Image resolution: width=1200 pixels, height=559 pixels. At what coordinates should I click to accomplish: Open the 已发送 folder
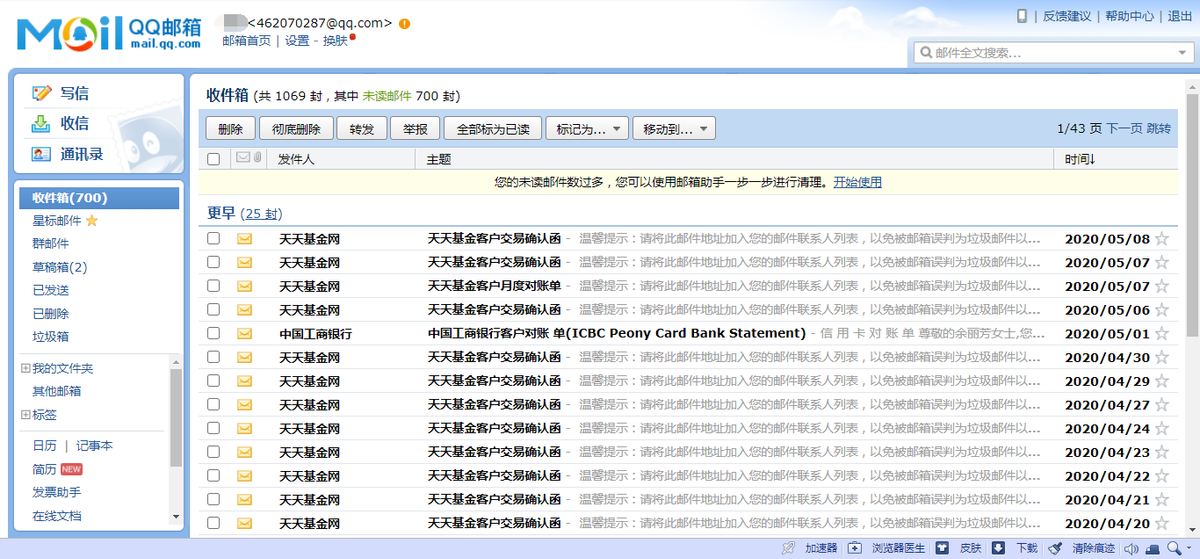(50, 290)
